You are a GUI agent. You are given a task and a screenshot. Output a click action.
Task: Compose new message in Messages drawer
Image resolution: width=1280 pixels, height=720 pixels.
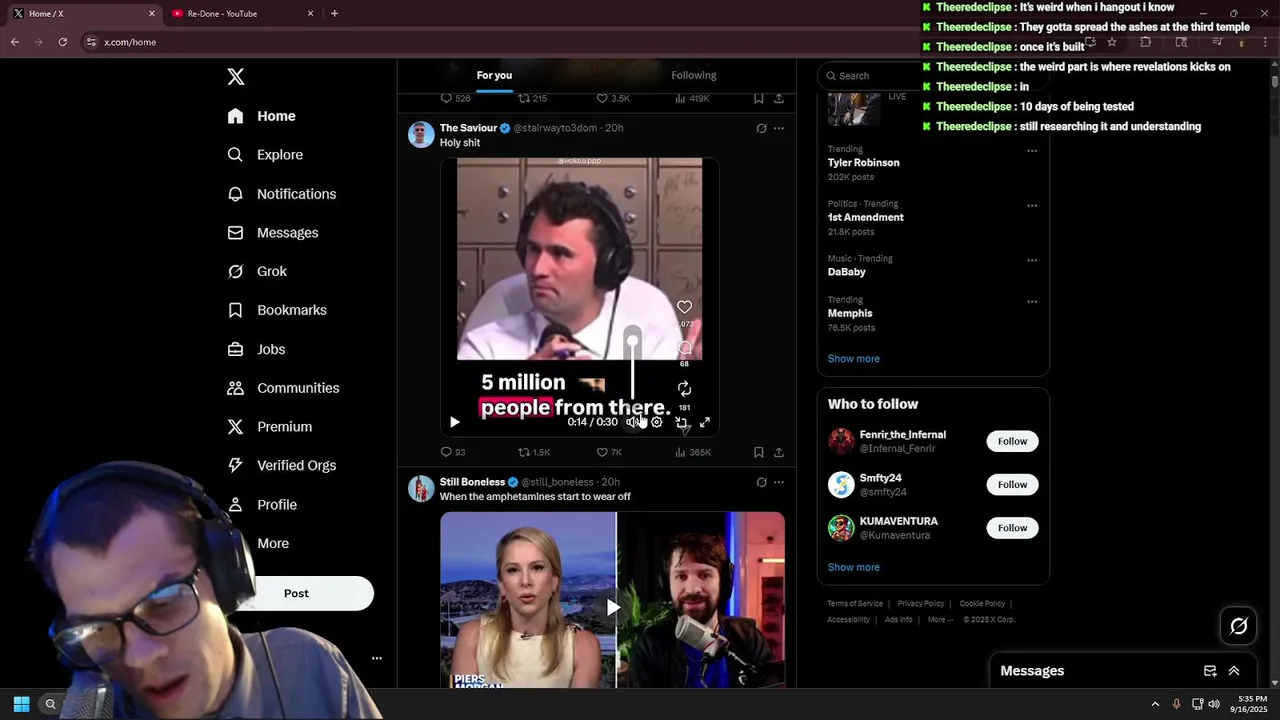click(x=1210, y=671)
